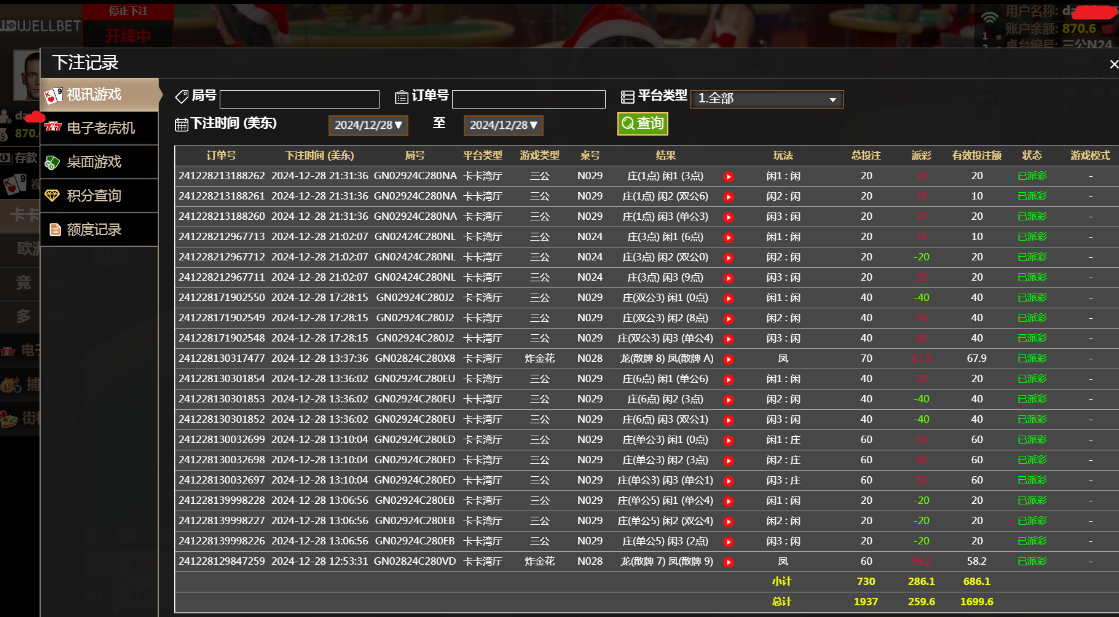Play result video for order 241228130032699

pyautogui.click(x=729, y=440)
